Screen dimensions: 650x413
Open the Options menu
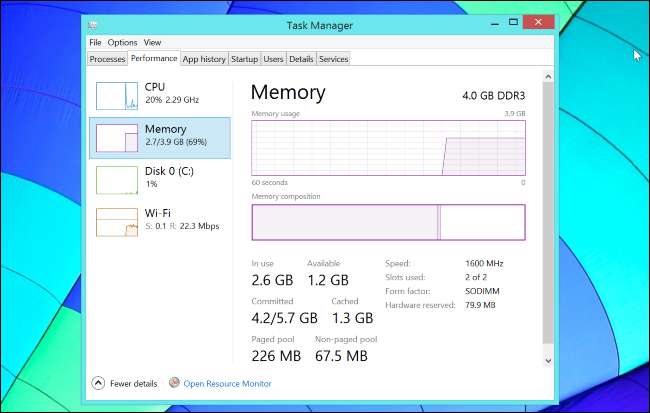click(122, 43)
